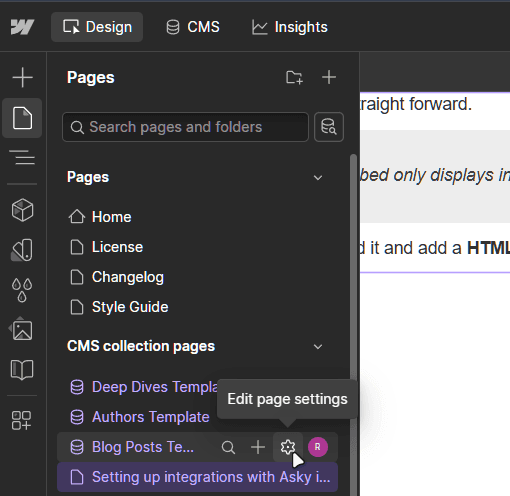Click the R user avatar badge
Image resolution: width=510 pixels, height=496 pixels.
(318, 447)
